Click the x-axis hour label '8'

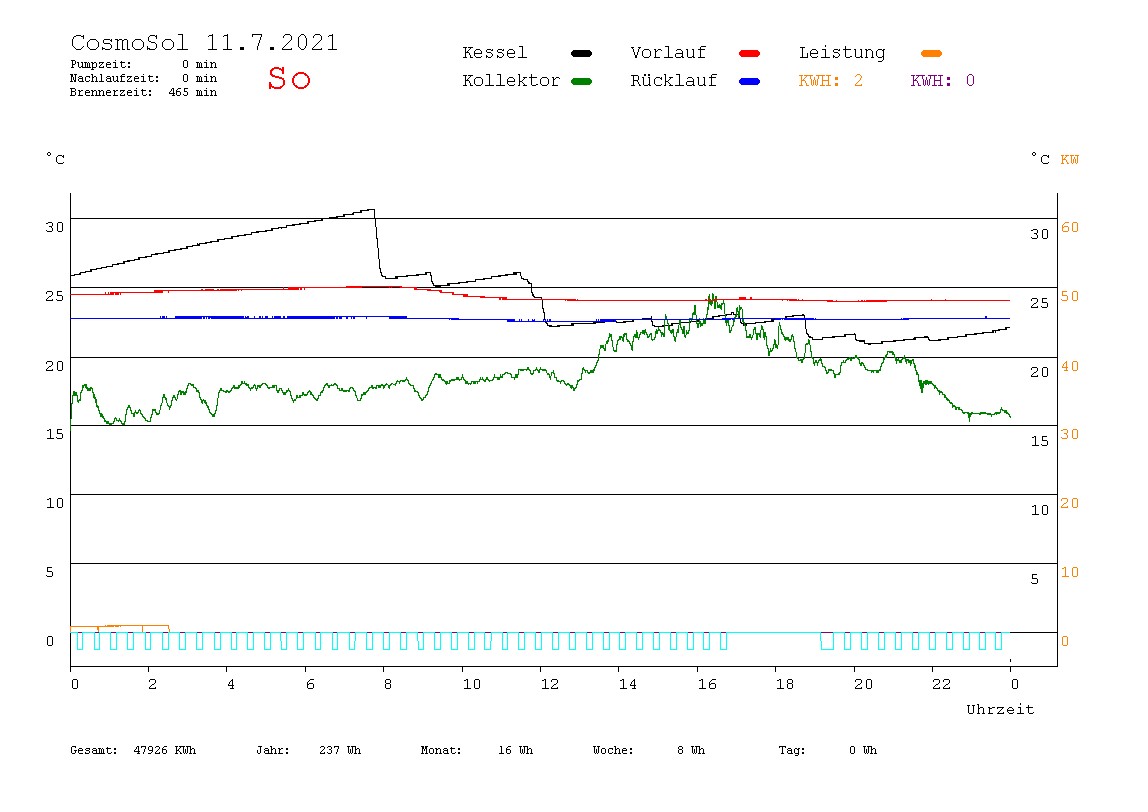[x=388, y=685]
